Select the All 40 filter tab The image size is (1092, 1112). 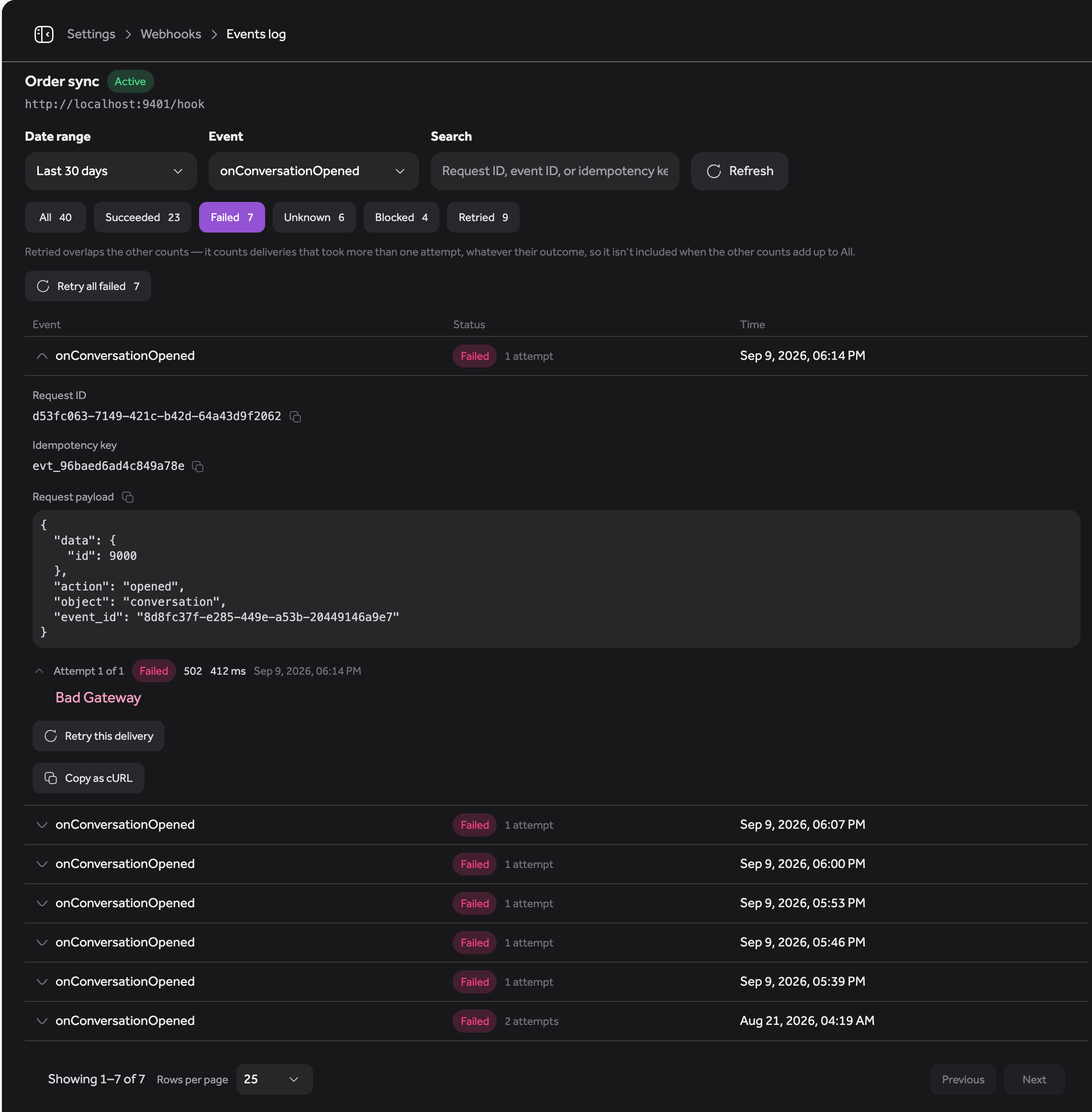point(55,217)
